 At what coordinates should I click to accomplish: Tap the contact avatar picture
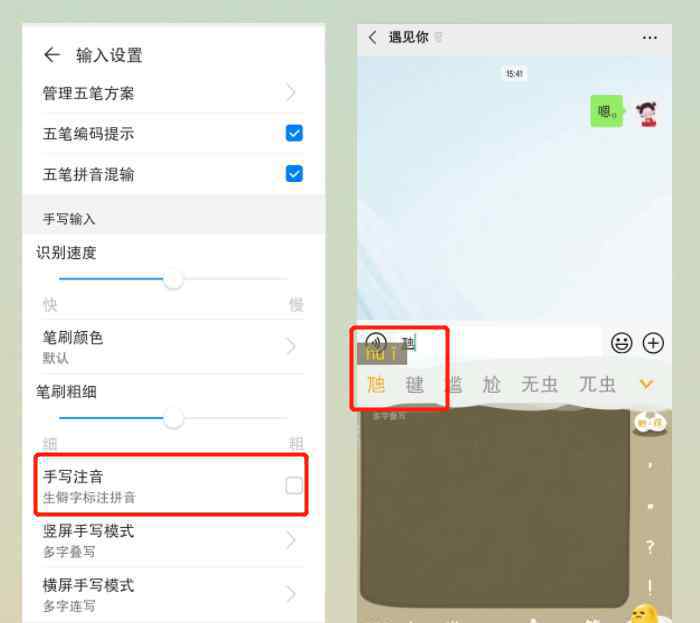pyautogui.click(x=646, y=113)
